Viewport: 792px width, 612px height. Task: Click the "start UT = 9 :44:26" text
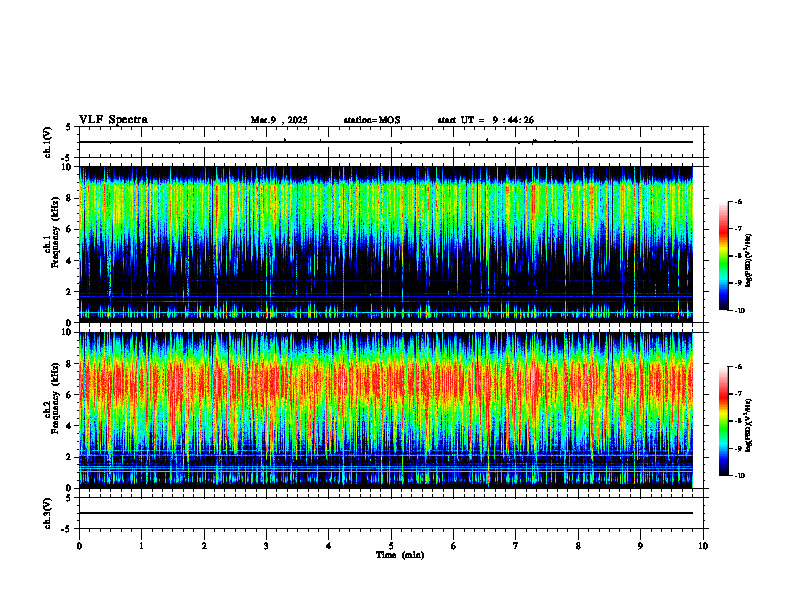click(x=485, y=120)
